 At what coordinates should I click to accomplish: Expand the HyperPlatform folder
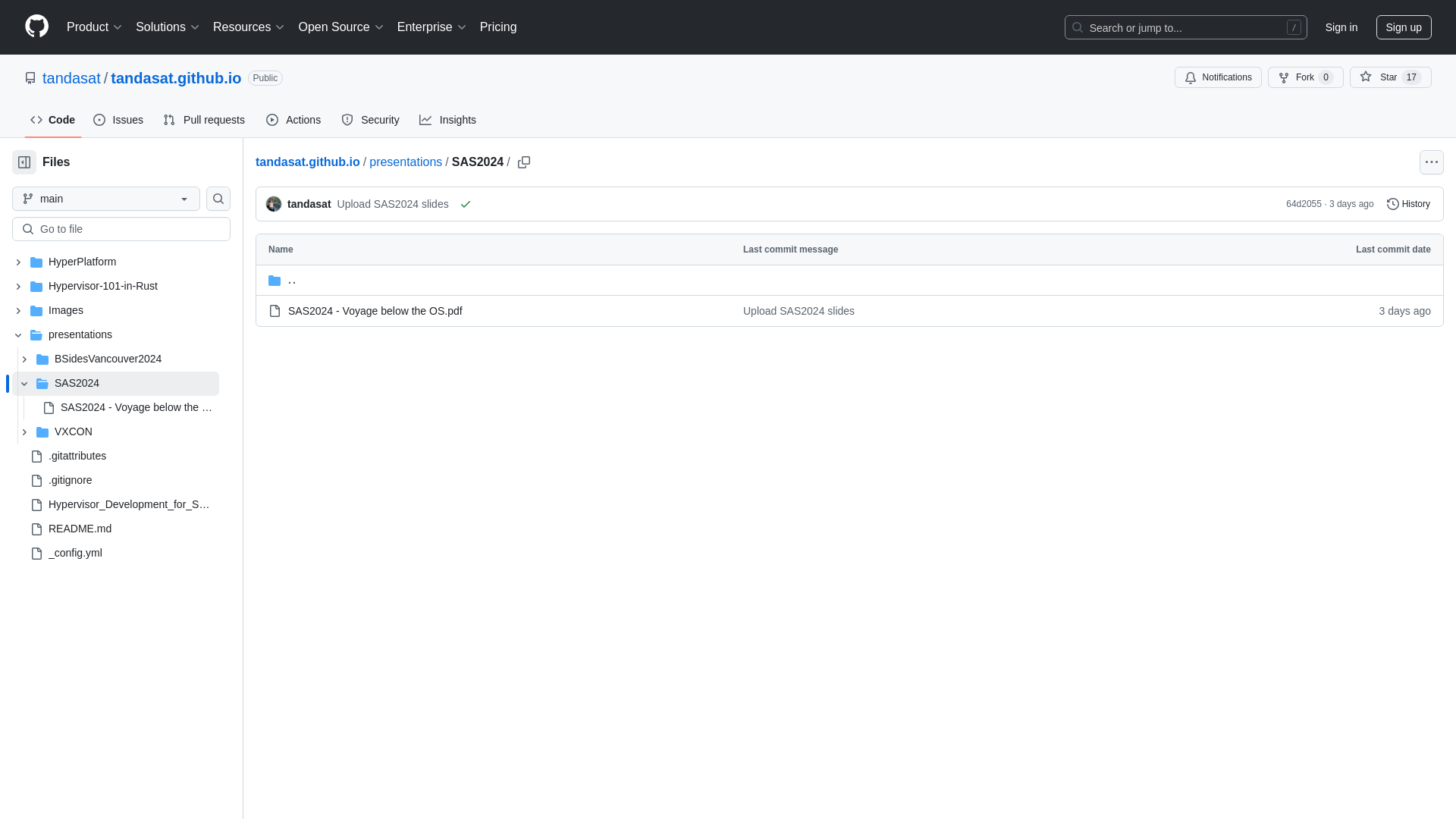click(18, 262)
